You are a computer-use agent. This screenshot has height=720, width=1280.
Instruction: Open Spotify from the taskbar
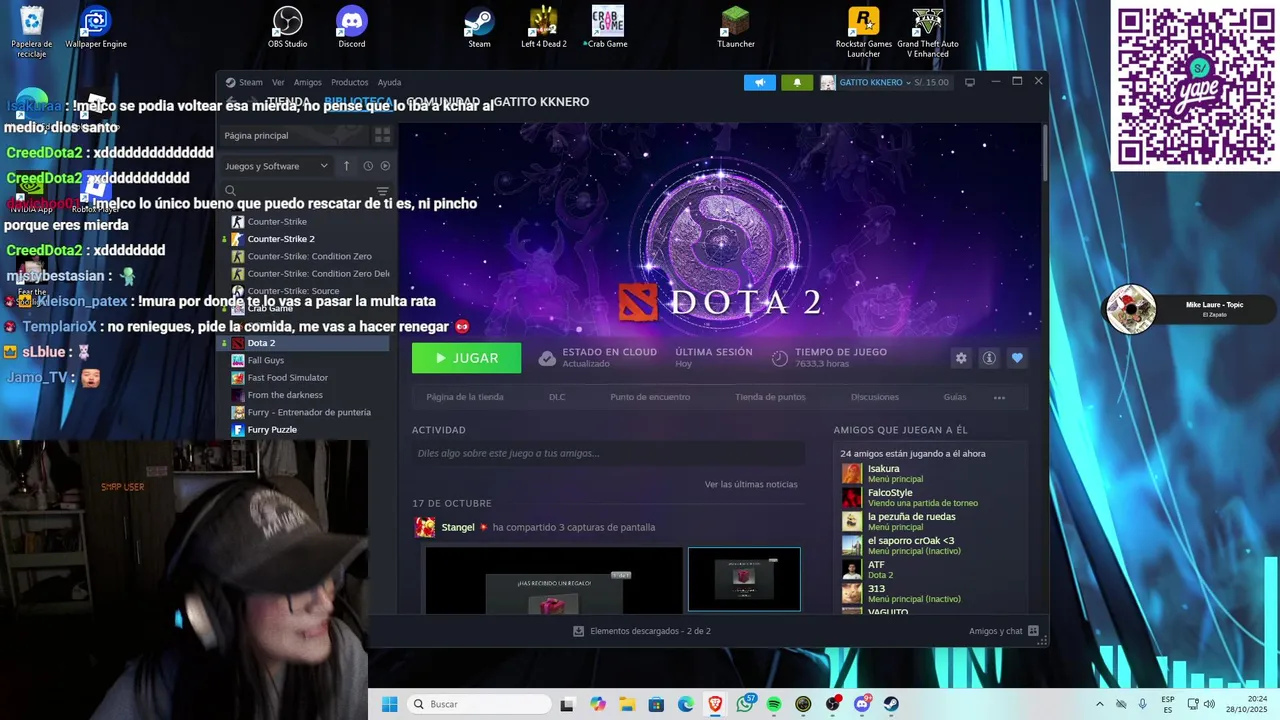774,704
